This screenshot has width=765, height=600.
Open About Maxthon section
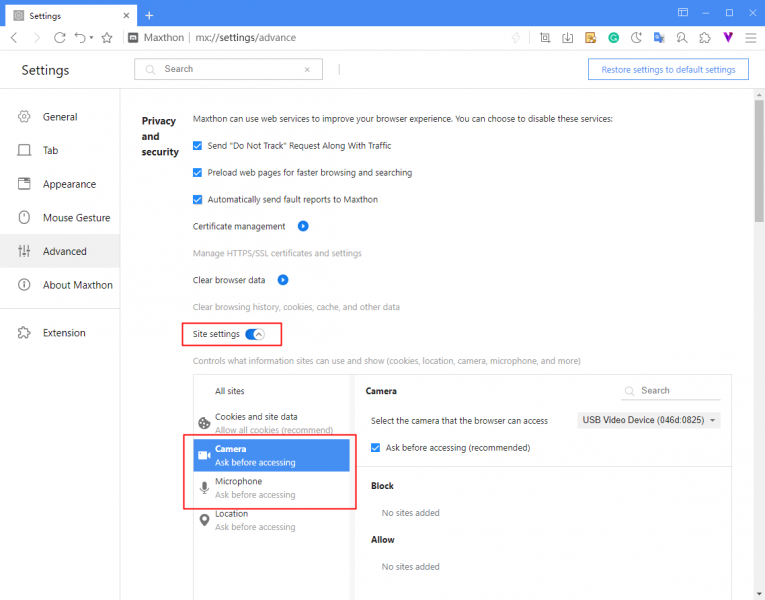tap(60, 285)
